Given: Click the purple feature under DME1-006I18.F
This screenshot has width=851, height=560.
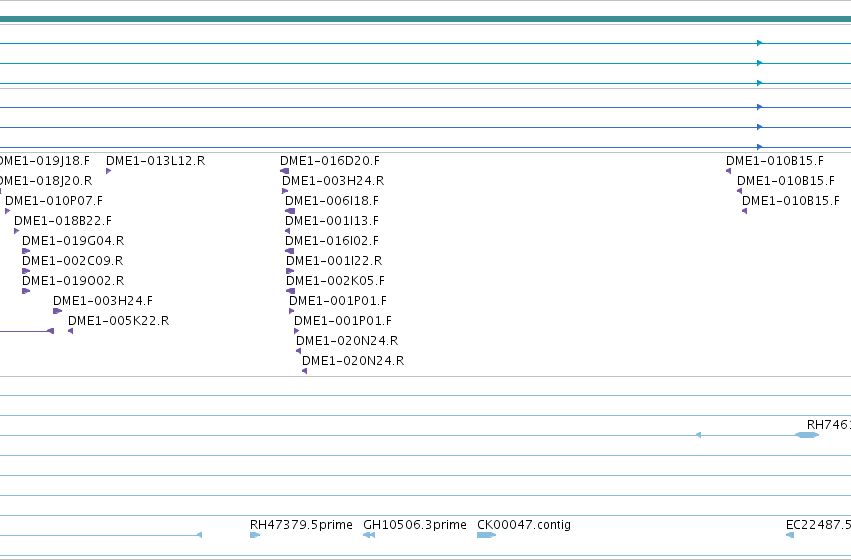Looking at the screenshot, I should (290, 211).
